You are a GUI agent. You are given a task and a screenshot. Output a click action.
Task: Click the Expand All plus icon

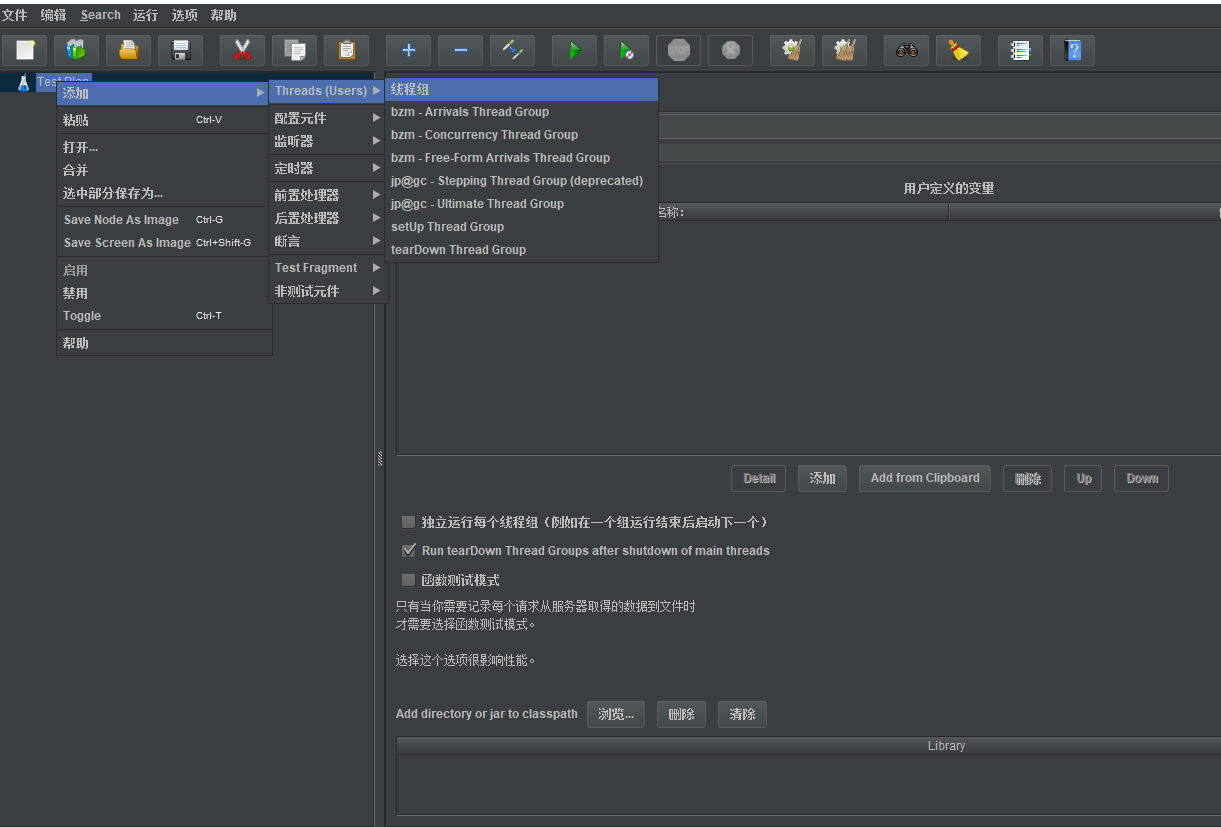click(408, 50)
